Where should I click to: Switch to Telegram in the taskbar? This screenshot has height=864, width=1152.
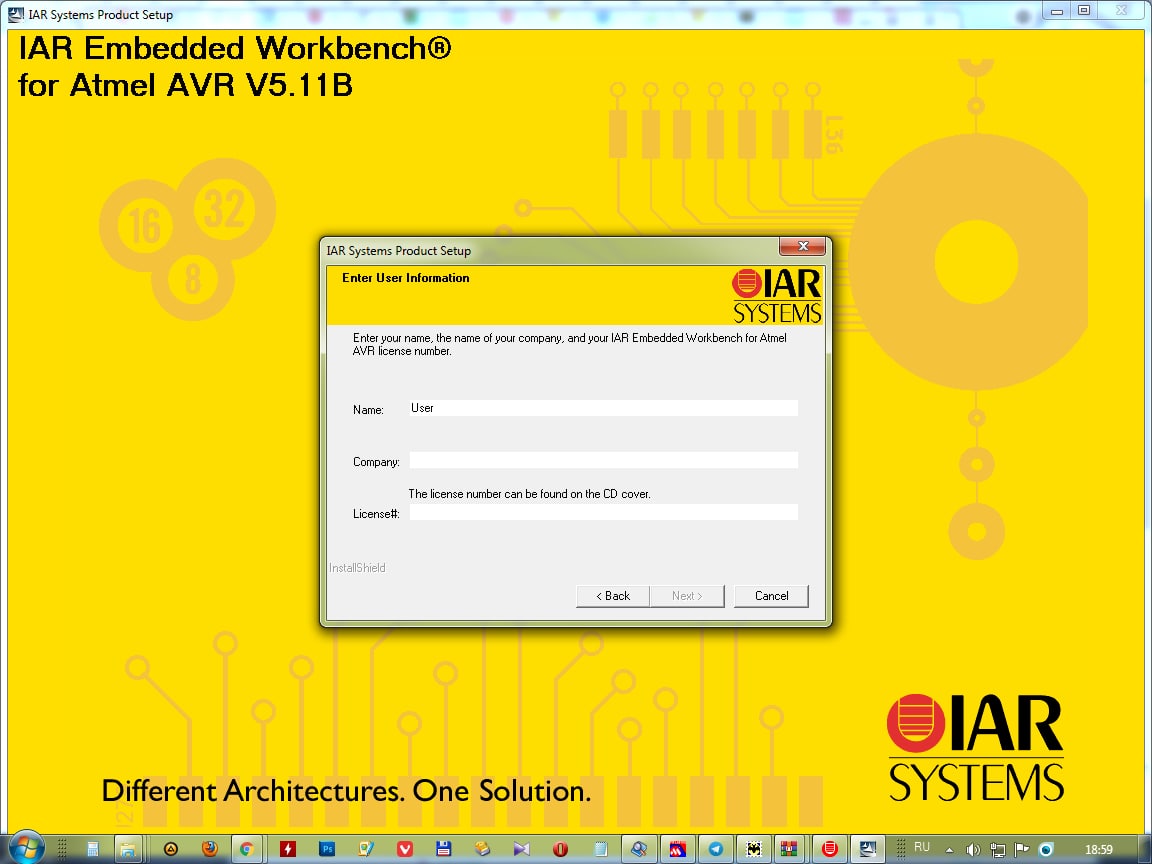click(716, 849)
